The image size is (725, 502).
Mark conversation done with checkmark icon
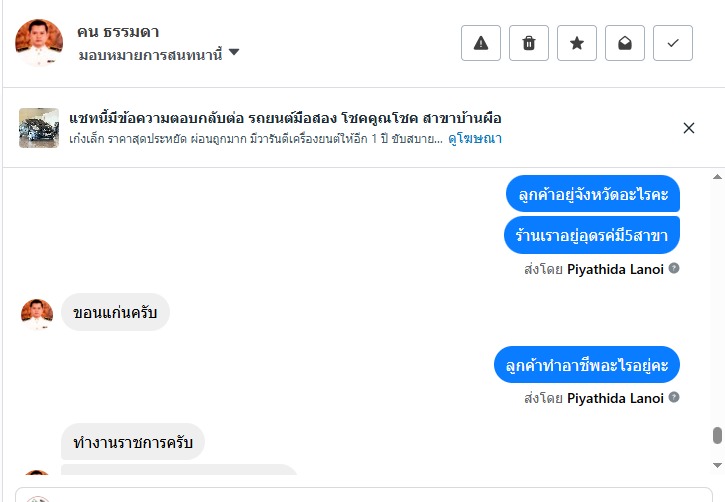point(673,43)
